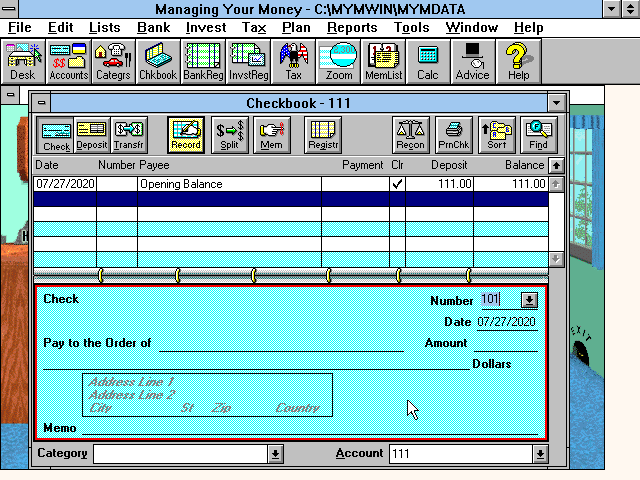
Task: Click the Pay to the Order of field
Action: (281, 344)
